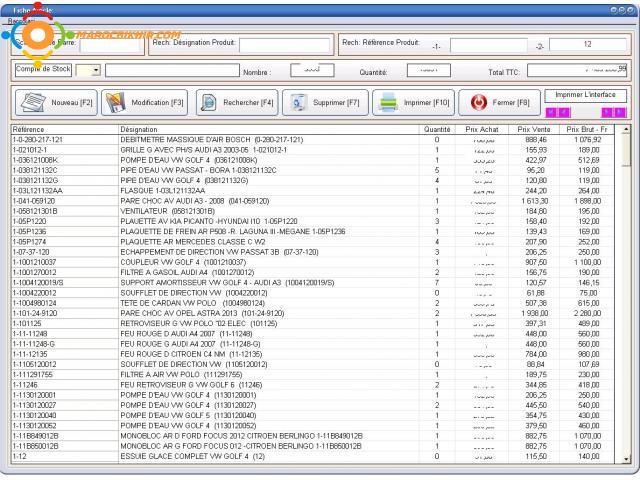Click the Nouveau [F2] button

point(56,102)
